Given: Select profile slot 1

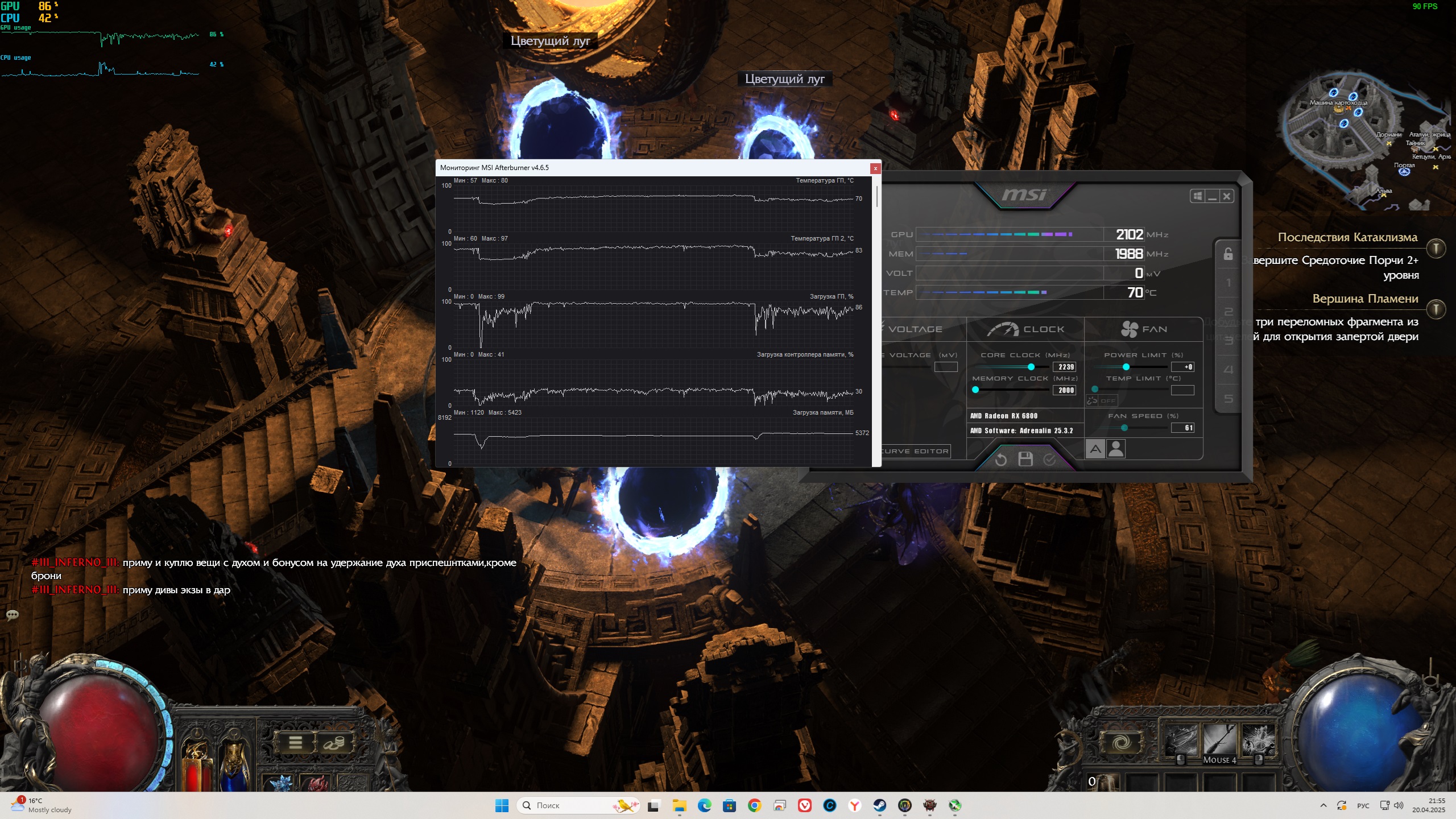Looking at the screenshot, I should 1228,283.
